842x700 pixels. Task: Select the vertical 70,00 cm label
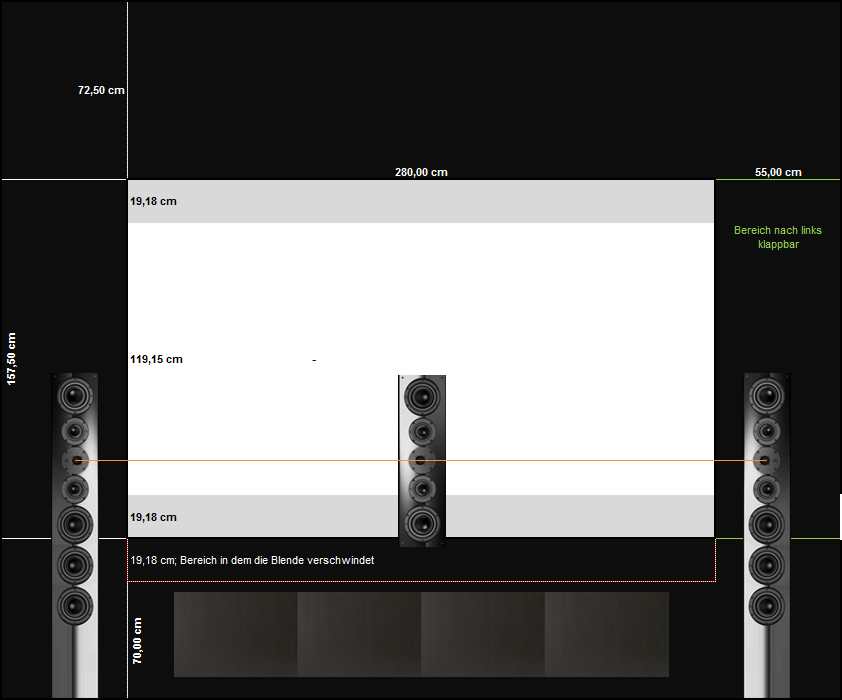click(x=137, y=640)
